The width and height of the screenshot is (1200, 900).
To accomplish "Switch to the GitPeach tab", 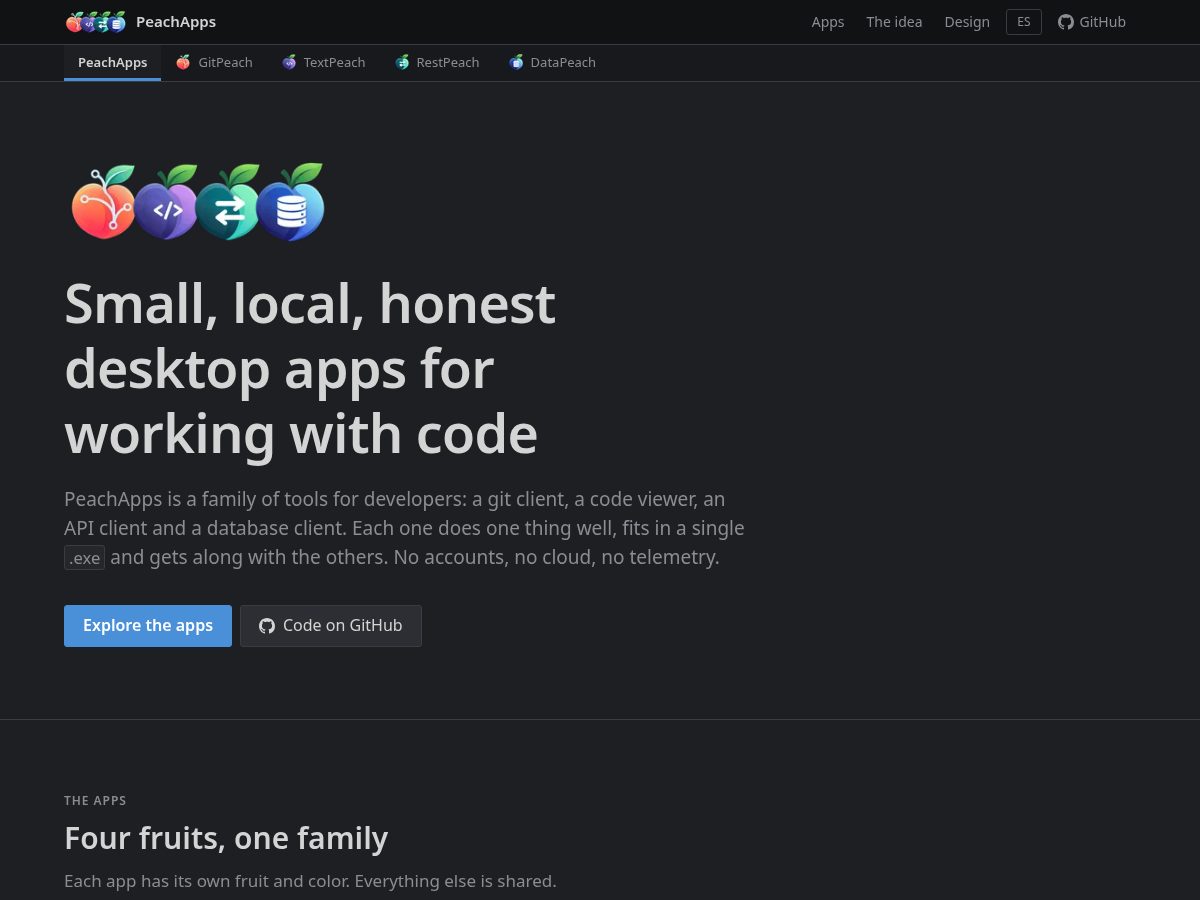I will point(214,62).
